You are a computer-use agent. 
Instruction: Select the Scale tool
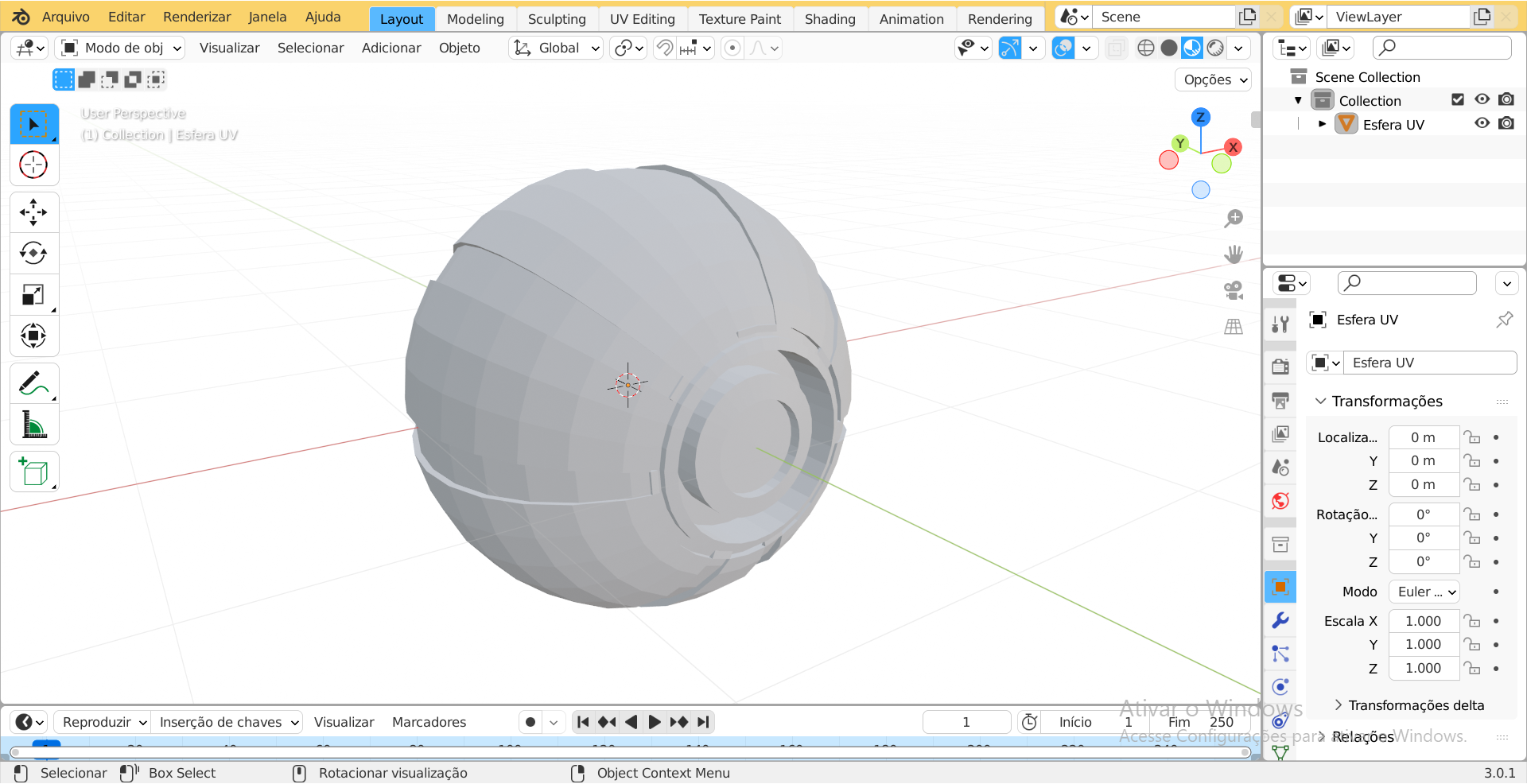tap(33, 294)
